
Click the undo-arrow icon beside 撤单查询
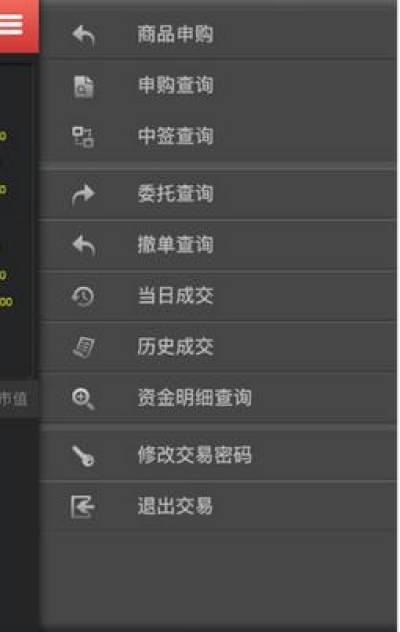tap(83, 245)
